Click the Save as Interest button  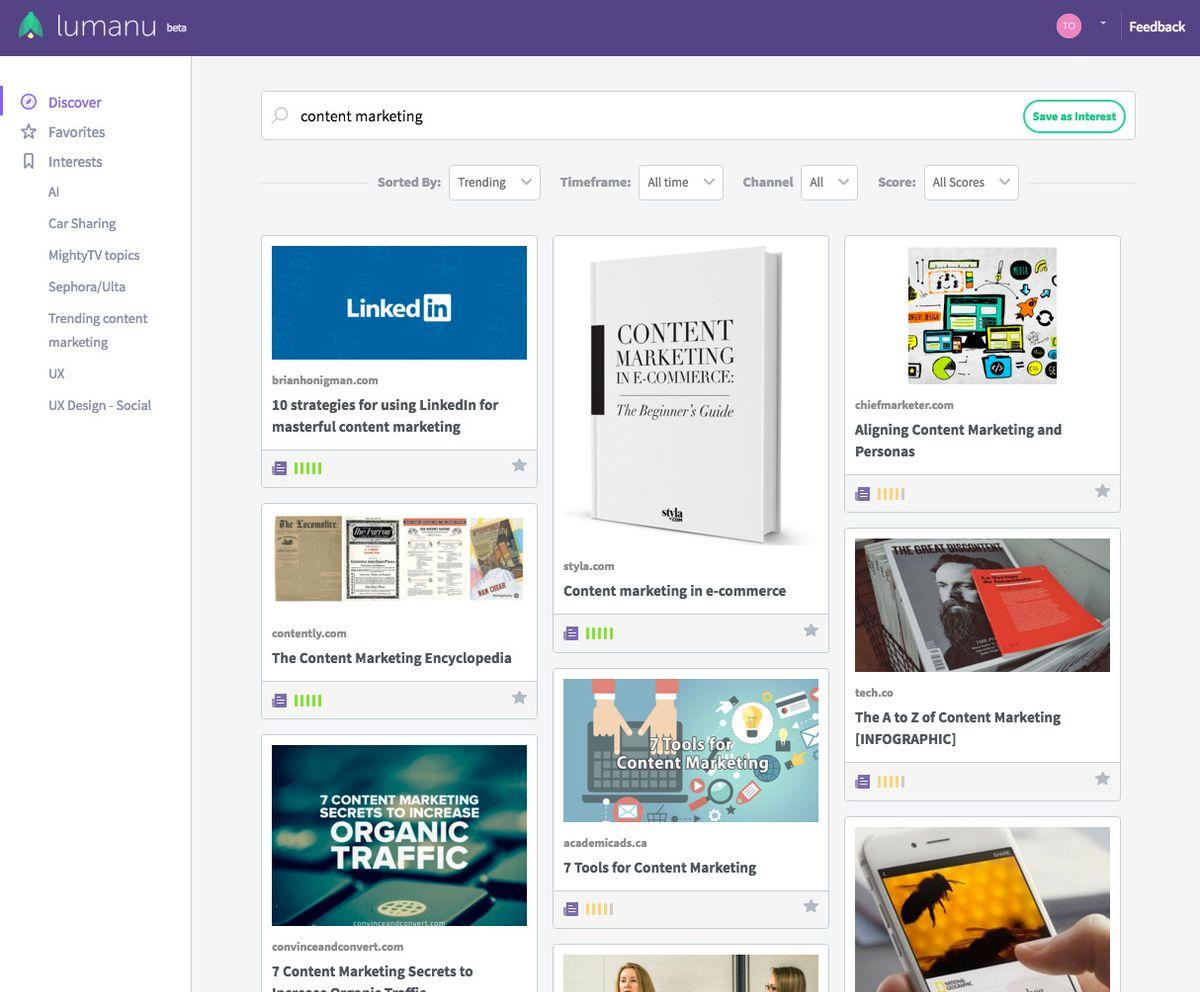point(1074,116)
